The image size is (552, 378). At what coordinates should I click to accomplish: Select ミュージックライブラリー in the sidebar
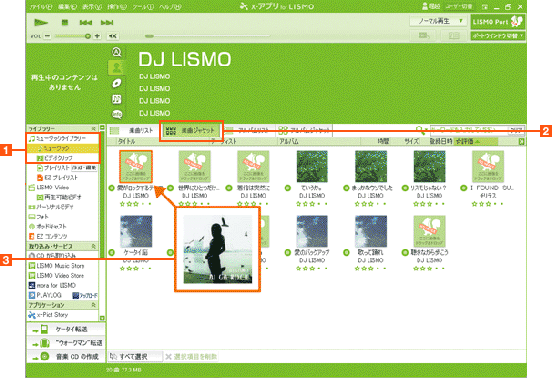point(57,138)
